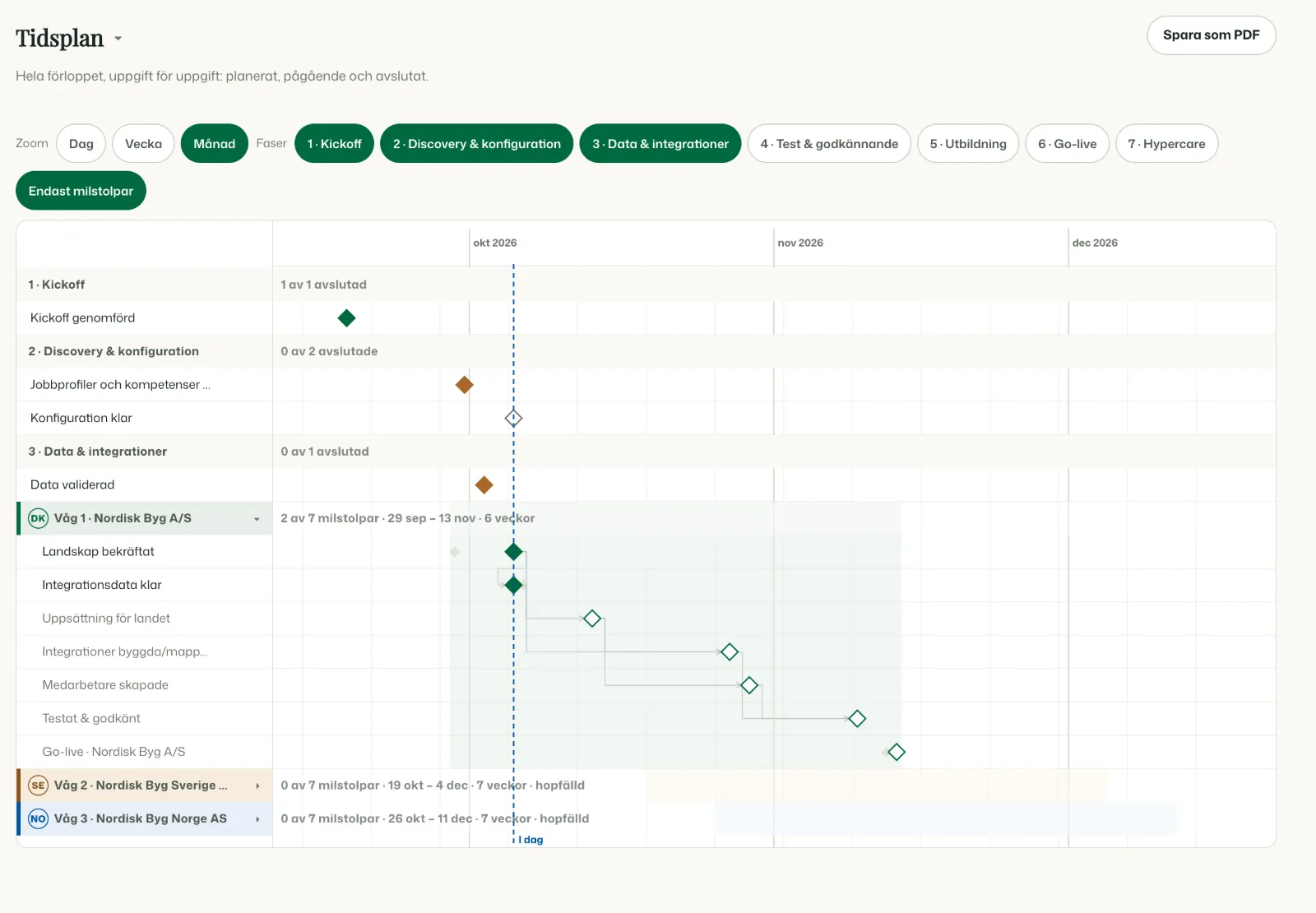
Task: Click the Kickoff genomförd filled diamond milestone
Action: (347, 318)
